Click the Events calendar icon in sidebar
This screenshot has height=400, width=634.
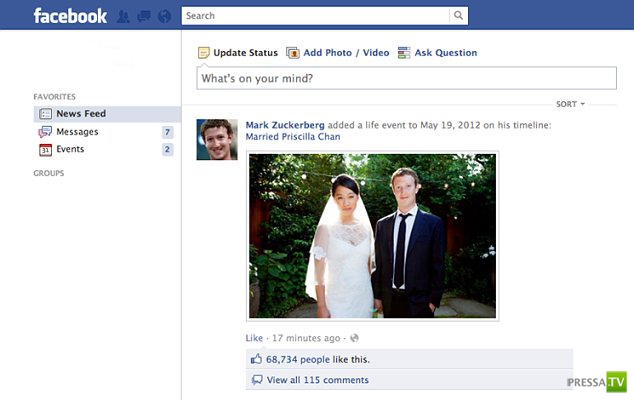pyautogui.click(x=45, y=150)
